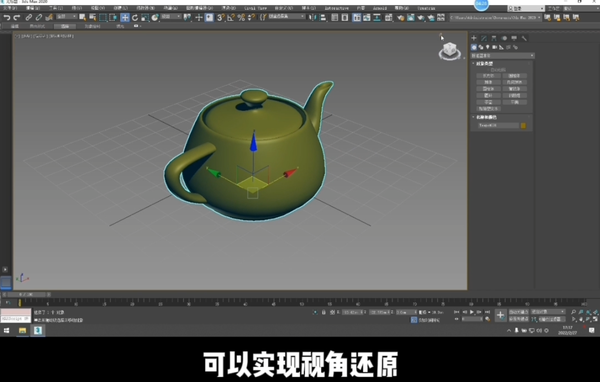Toggle the Window/Crossing selection icon

point(113,17)
